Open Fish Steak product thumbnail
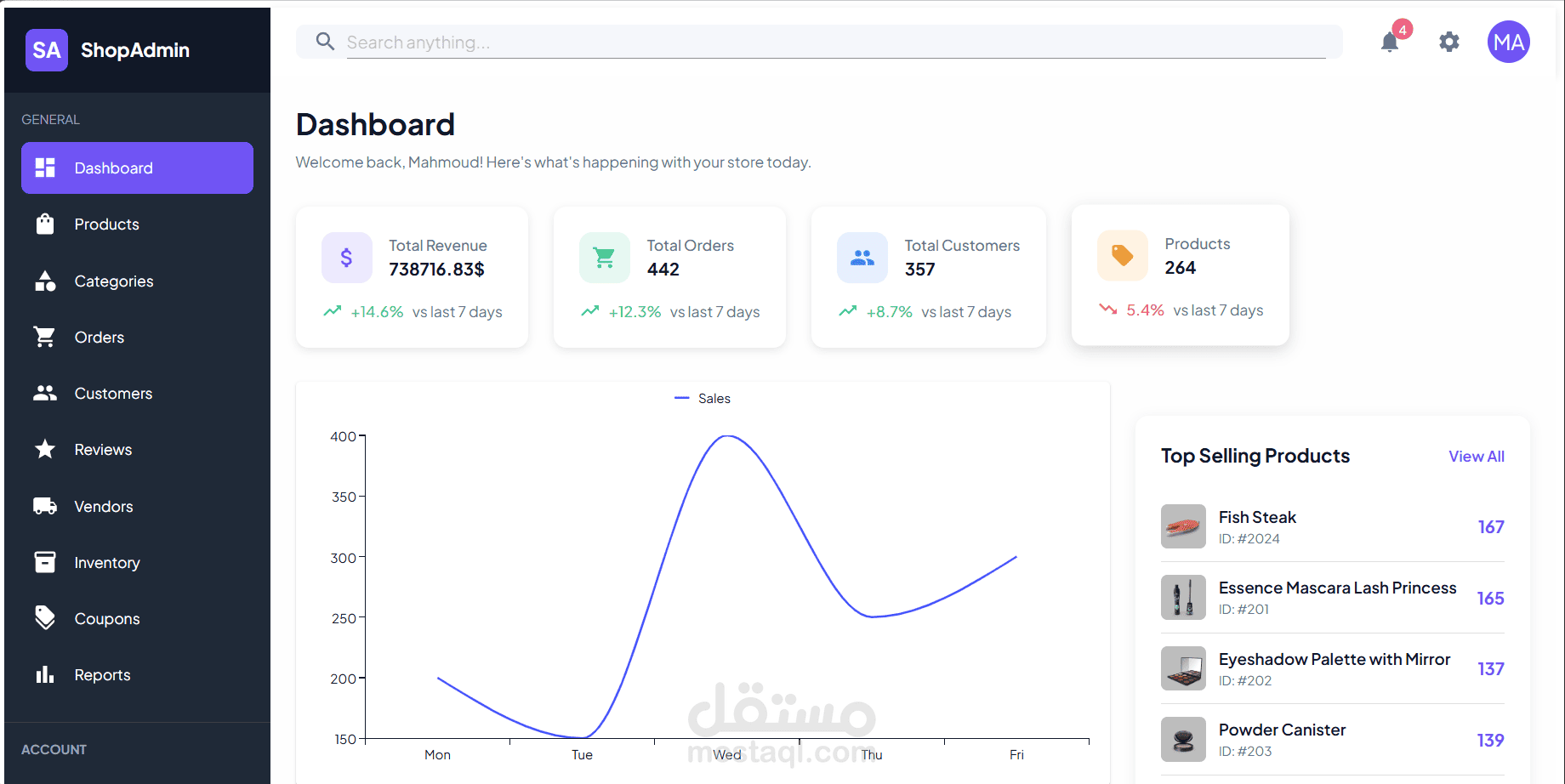 click(x=1183, y=526)
